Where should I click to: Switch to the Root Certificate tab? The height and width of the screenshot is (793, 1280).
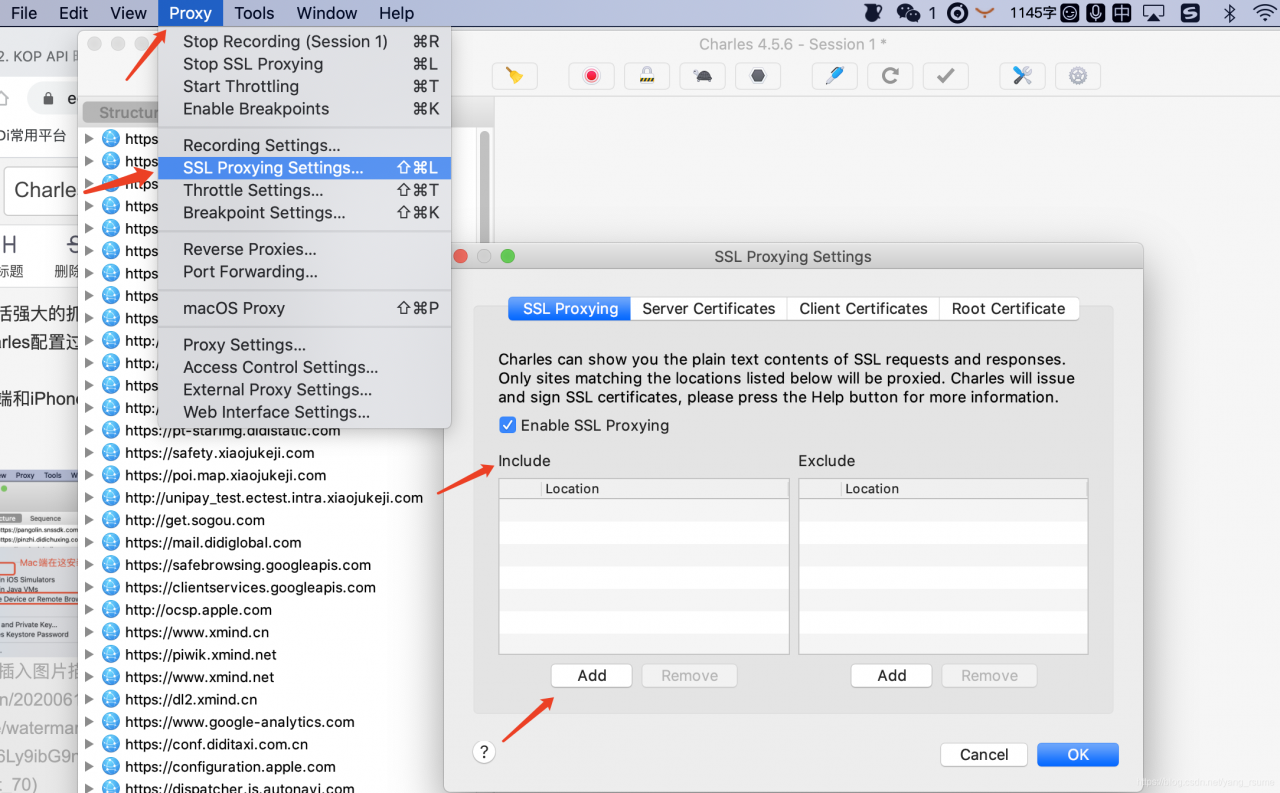pos(1008,309)
